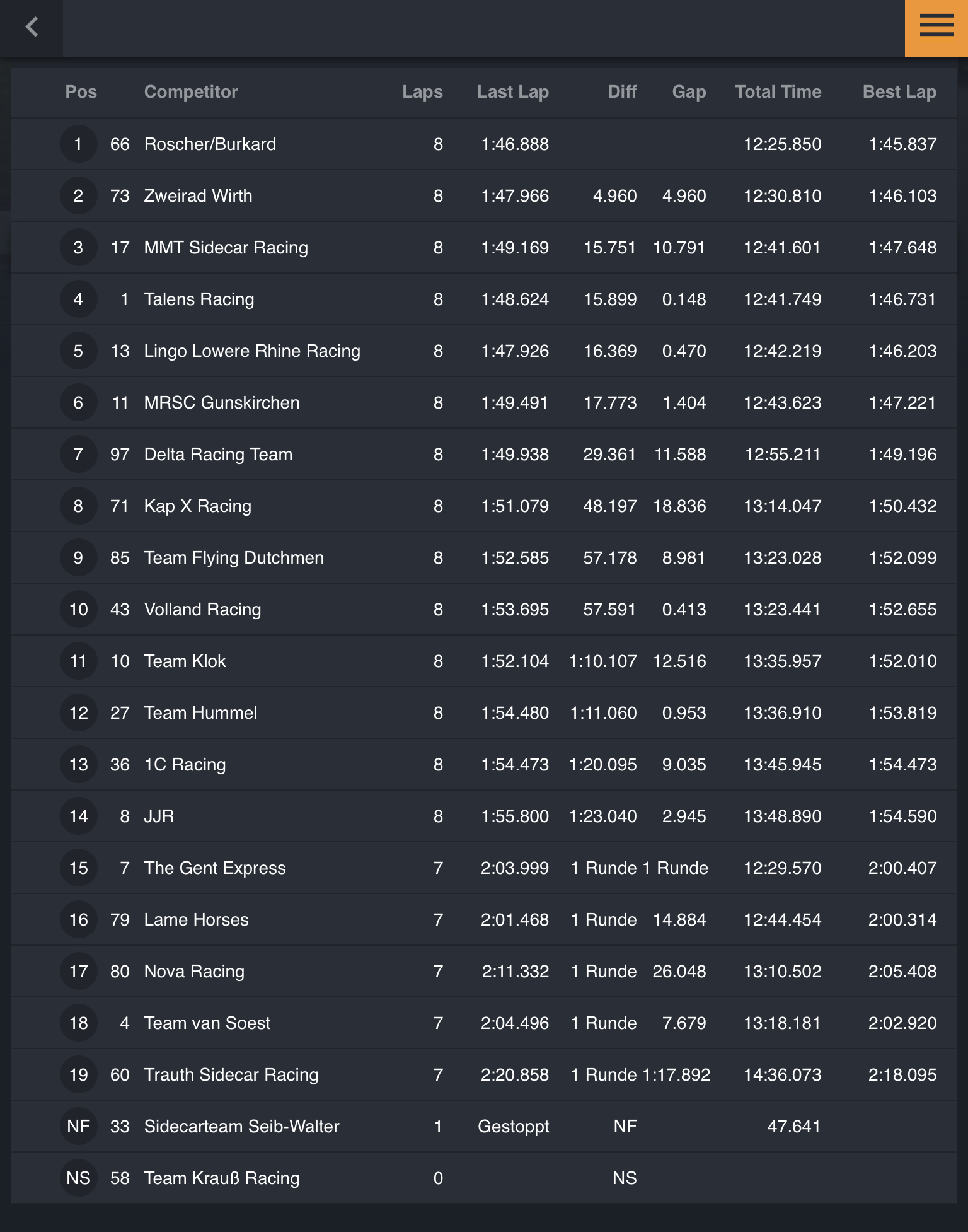The height and width of the screenshot is (1232, 968).
Task: Open the orange hamburger menu
Action: pyautogui.click(x=936, y=28)
